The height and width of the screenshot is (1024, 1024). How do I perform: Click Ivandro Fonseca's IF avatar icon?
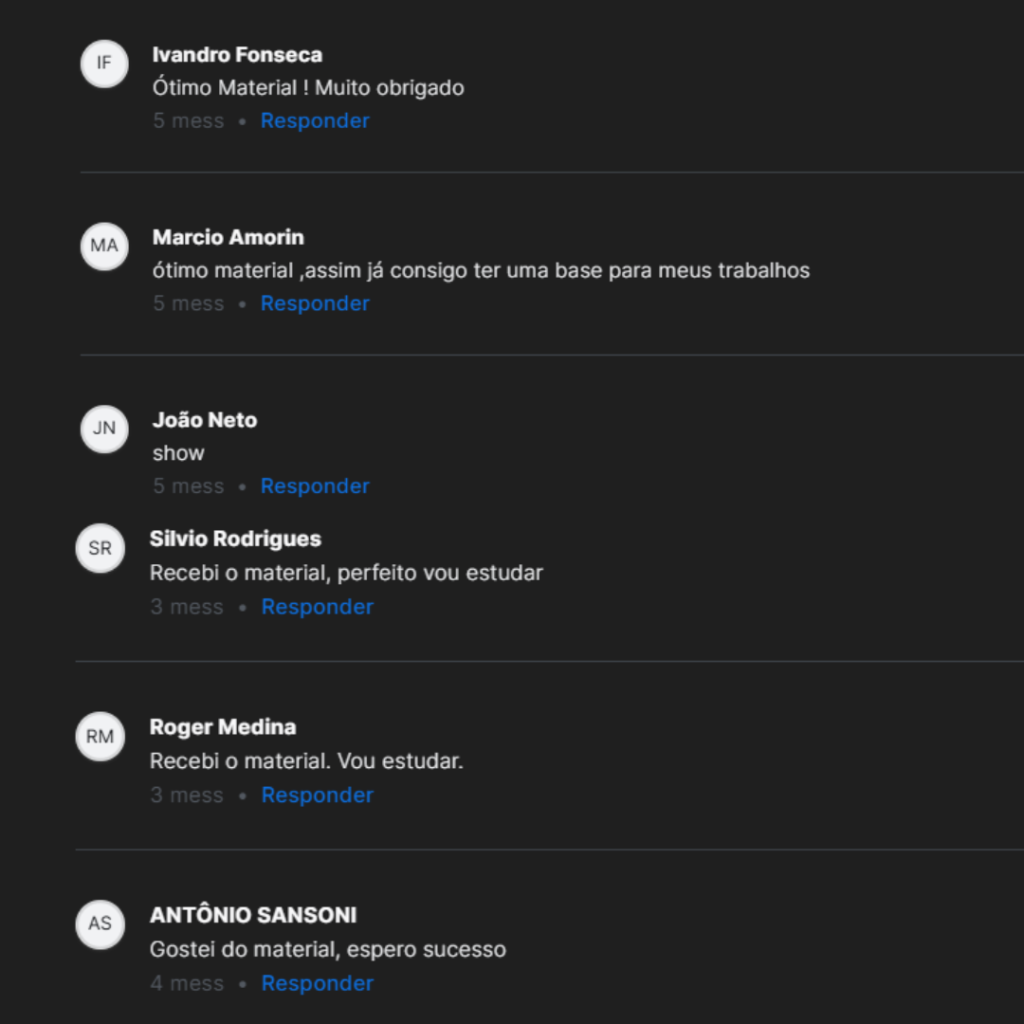pos(104,63)
